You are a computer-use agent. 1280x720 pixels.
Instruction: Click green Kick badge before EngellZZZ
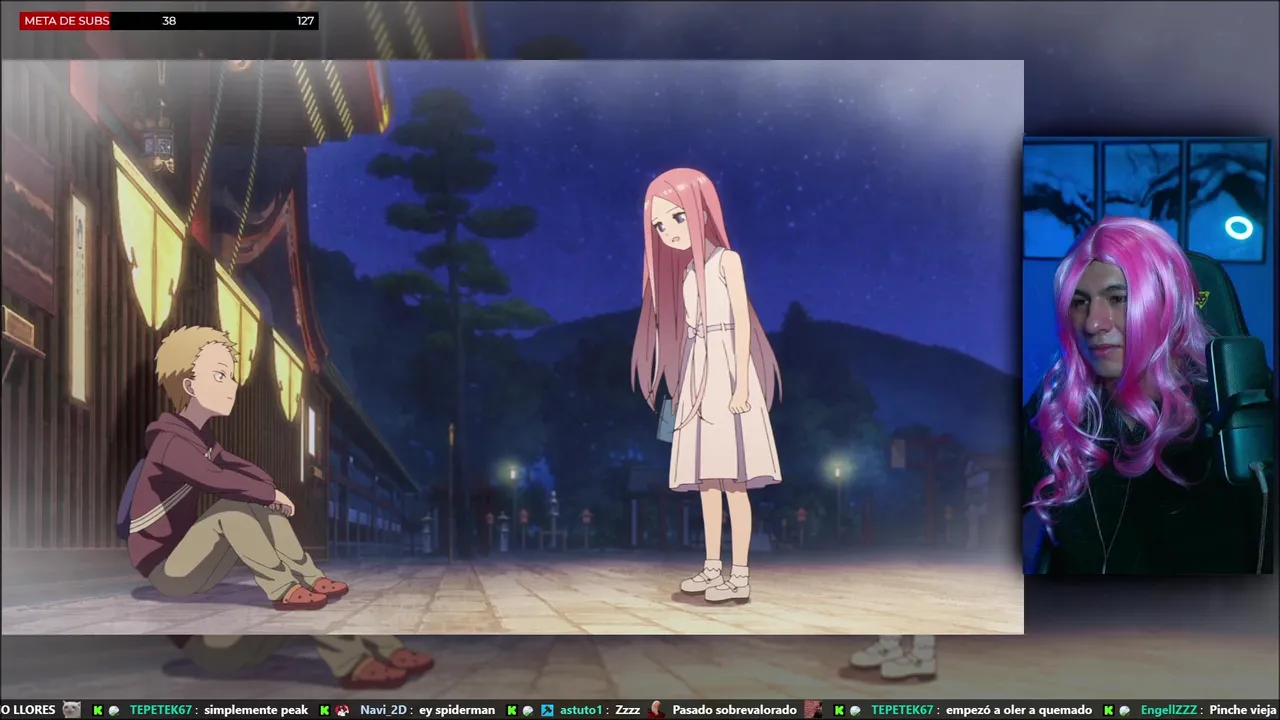(x=1109, y=710)
